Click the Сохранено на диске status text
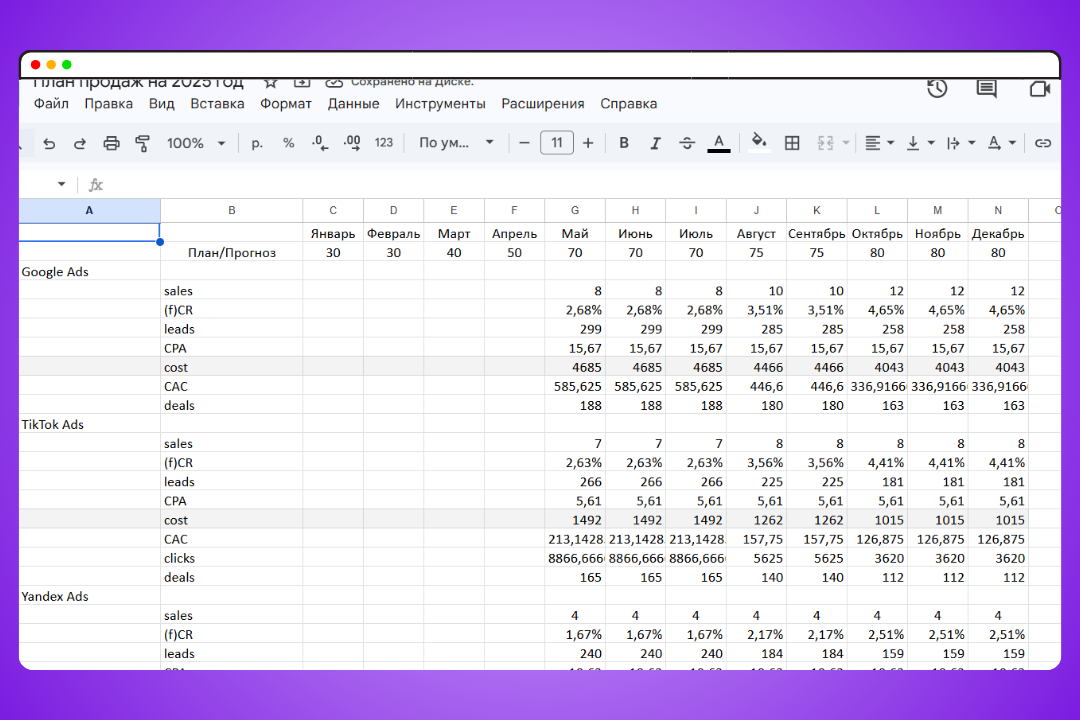The image size is (1080, 720). [x=412, y=82]
